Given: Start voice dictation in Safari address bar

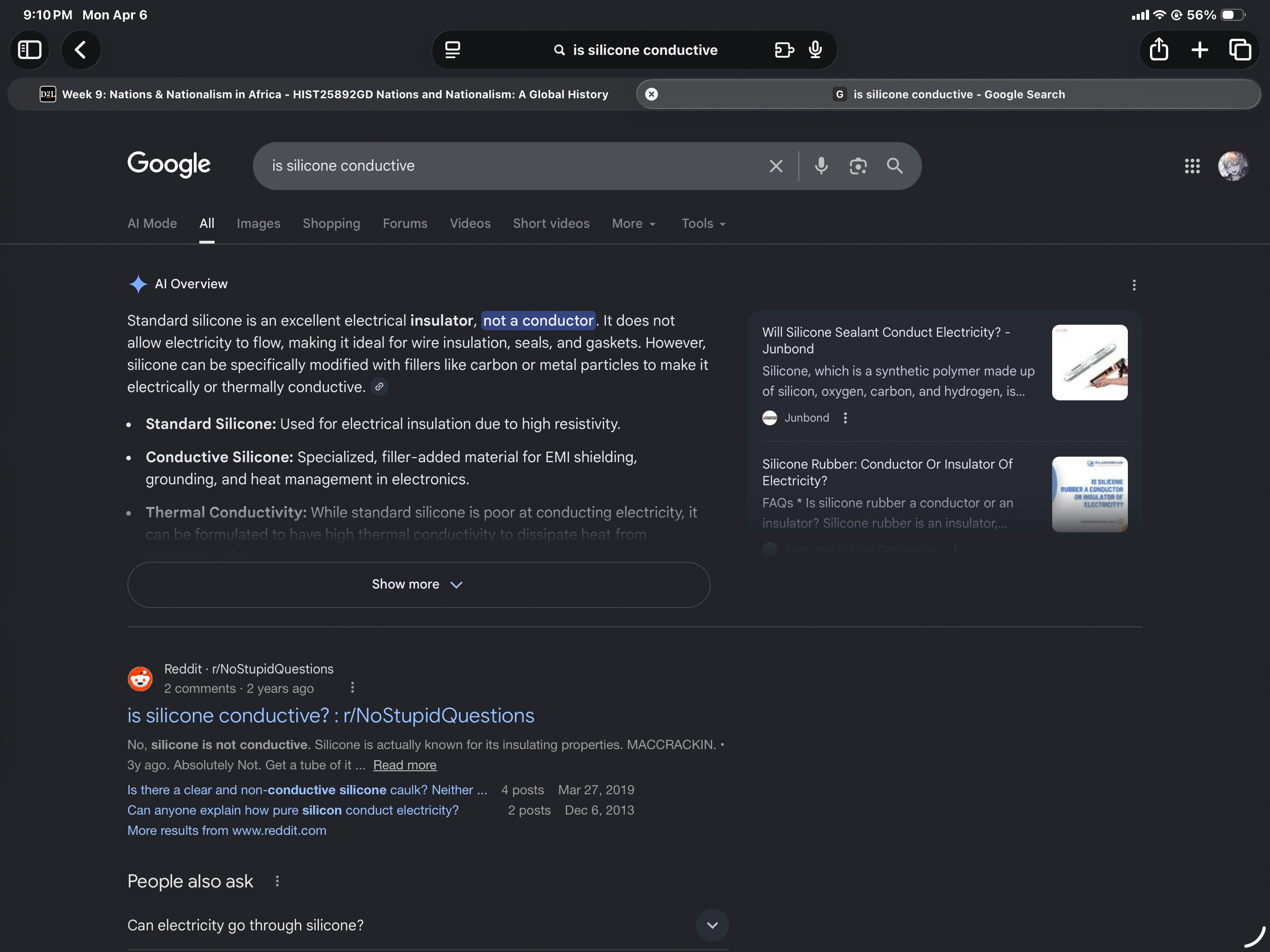Looking at the screenshot, I should tap(815, 50).
